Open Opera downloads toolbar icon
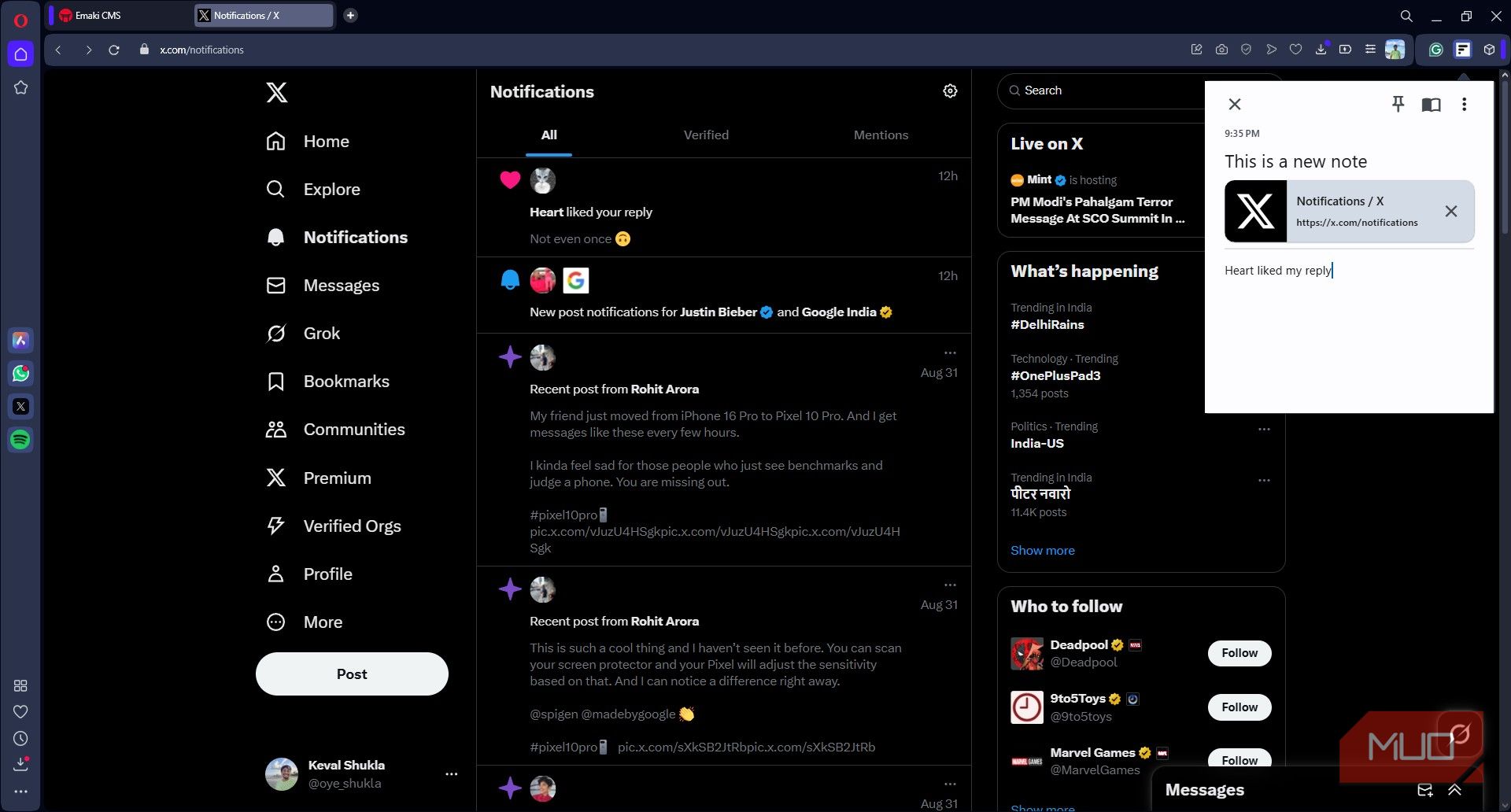Image resolution: width=1511 pixels, height=812 pixels. pos(1321,50)
